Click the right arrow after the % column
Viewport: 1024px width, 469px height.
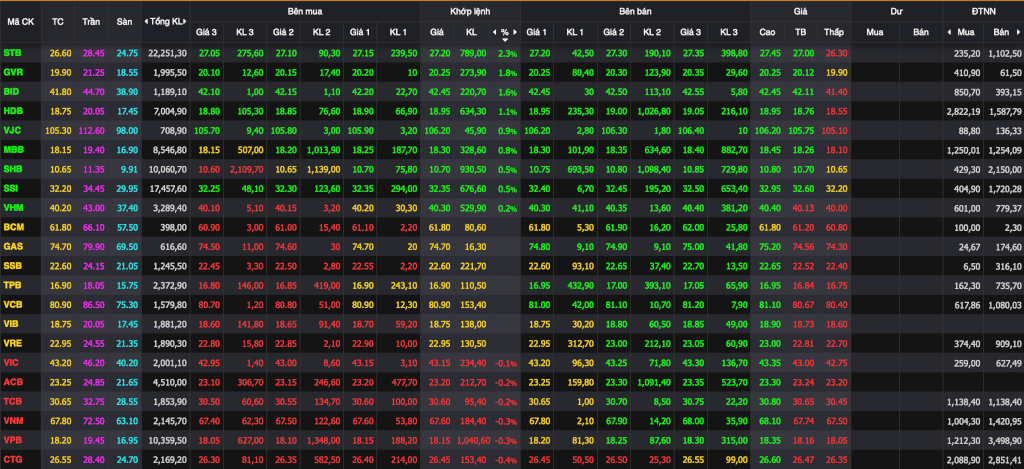pos(515,31)
